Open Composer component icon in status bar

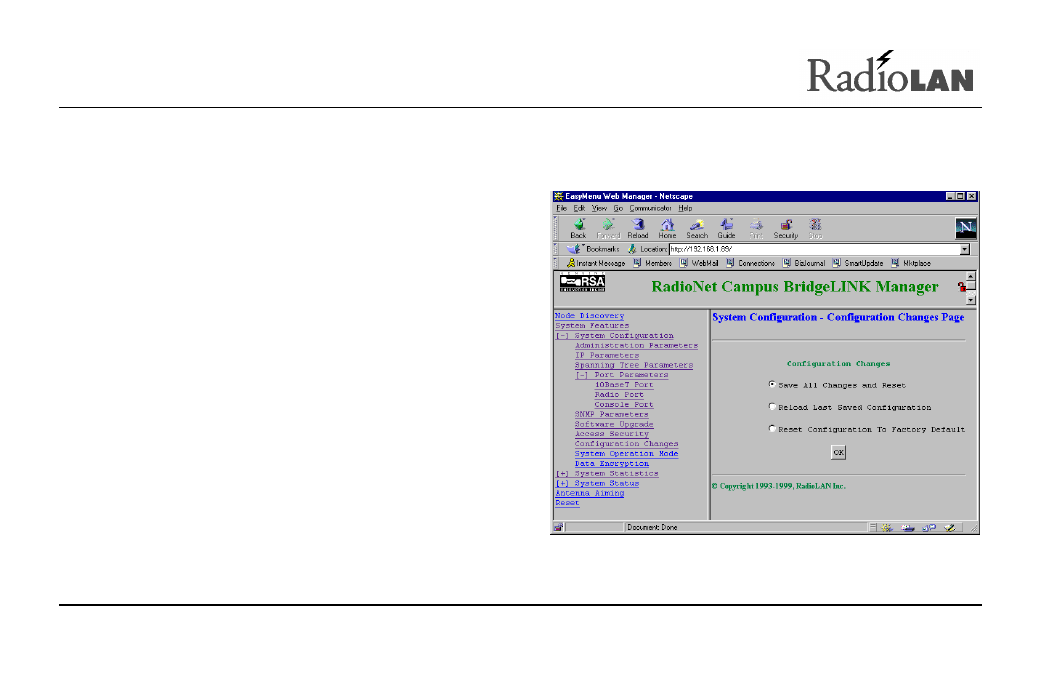click(x=949, y=528)
